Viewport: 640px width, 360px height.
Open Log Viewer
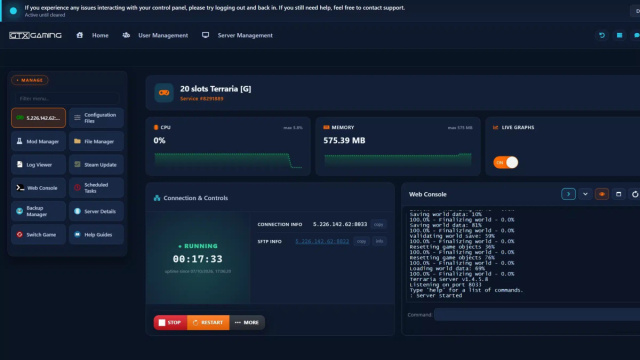pos(38,164)
